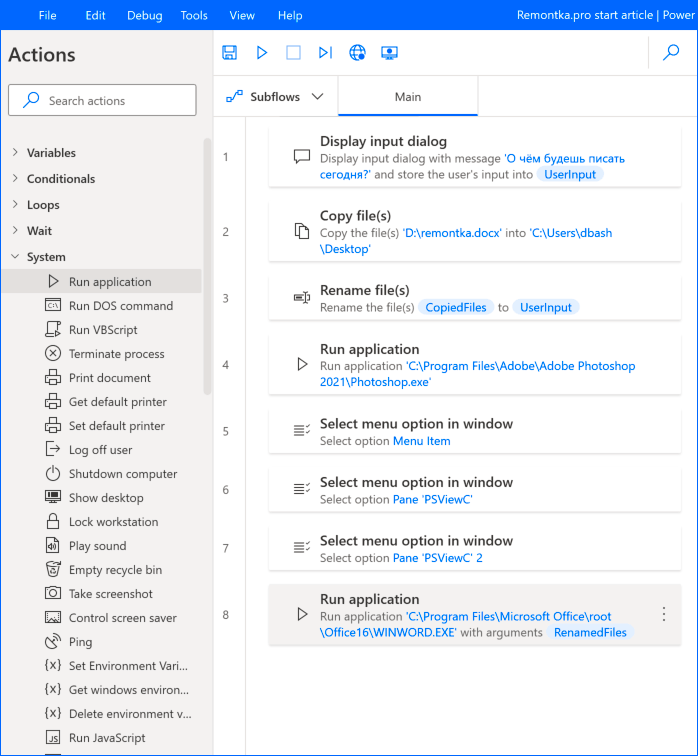Open the Subflows dropdown chevron
698x756 pixels.
(317, 96)
